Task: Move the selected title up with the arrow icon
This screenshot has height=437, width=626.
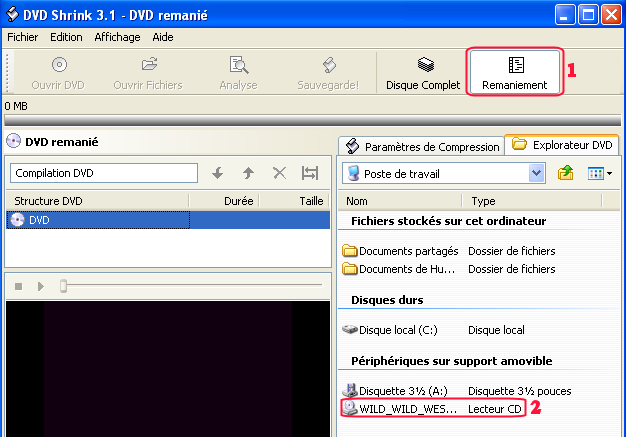Action: (248, 173)
